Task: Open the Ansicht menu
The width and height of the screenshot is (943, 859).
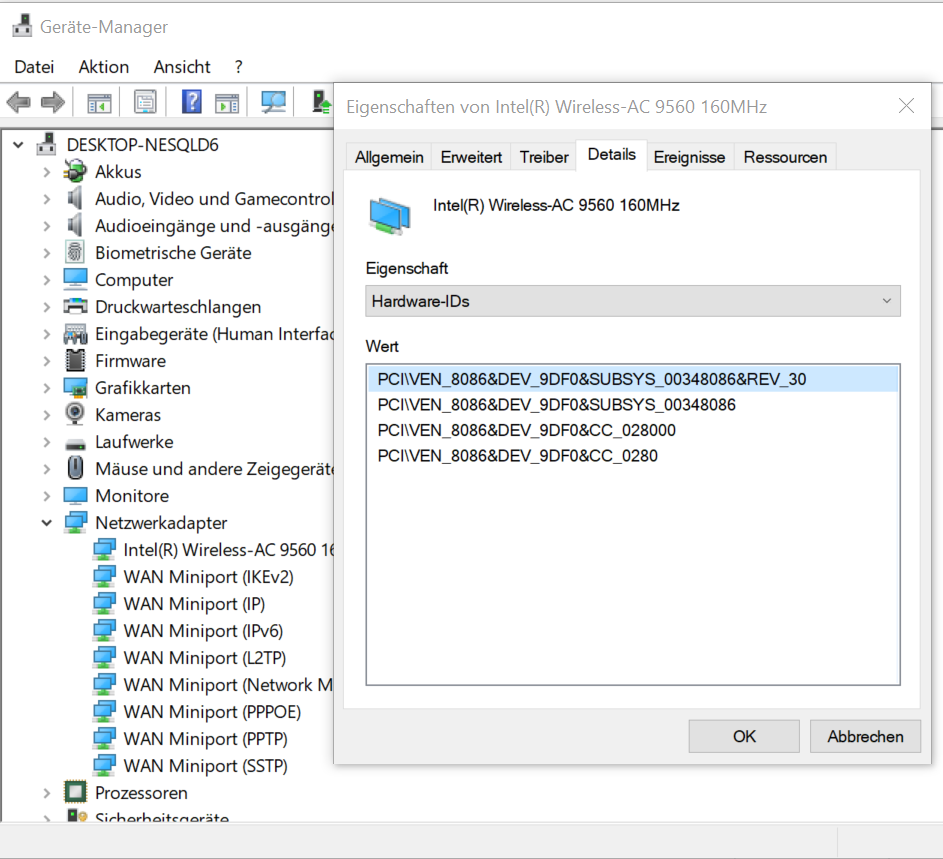Action: click(x=182, y=67)
